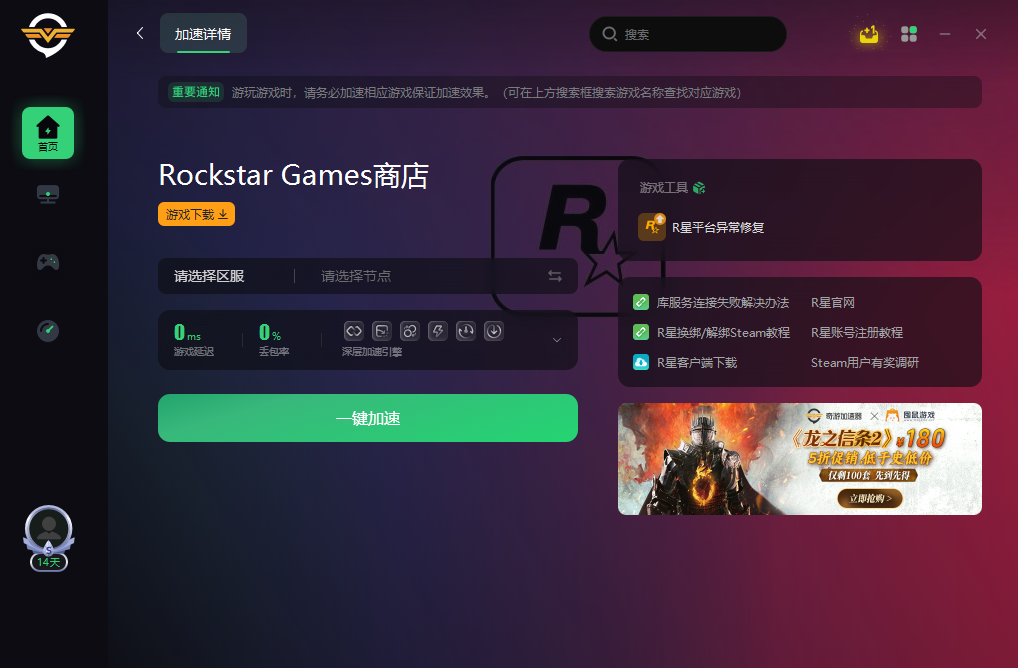Click the 深层加速引擎 label

point(372,352)
